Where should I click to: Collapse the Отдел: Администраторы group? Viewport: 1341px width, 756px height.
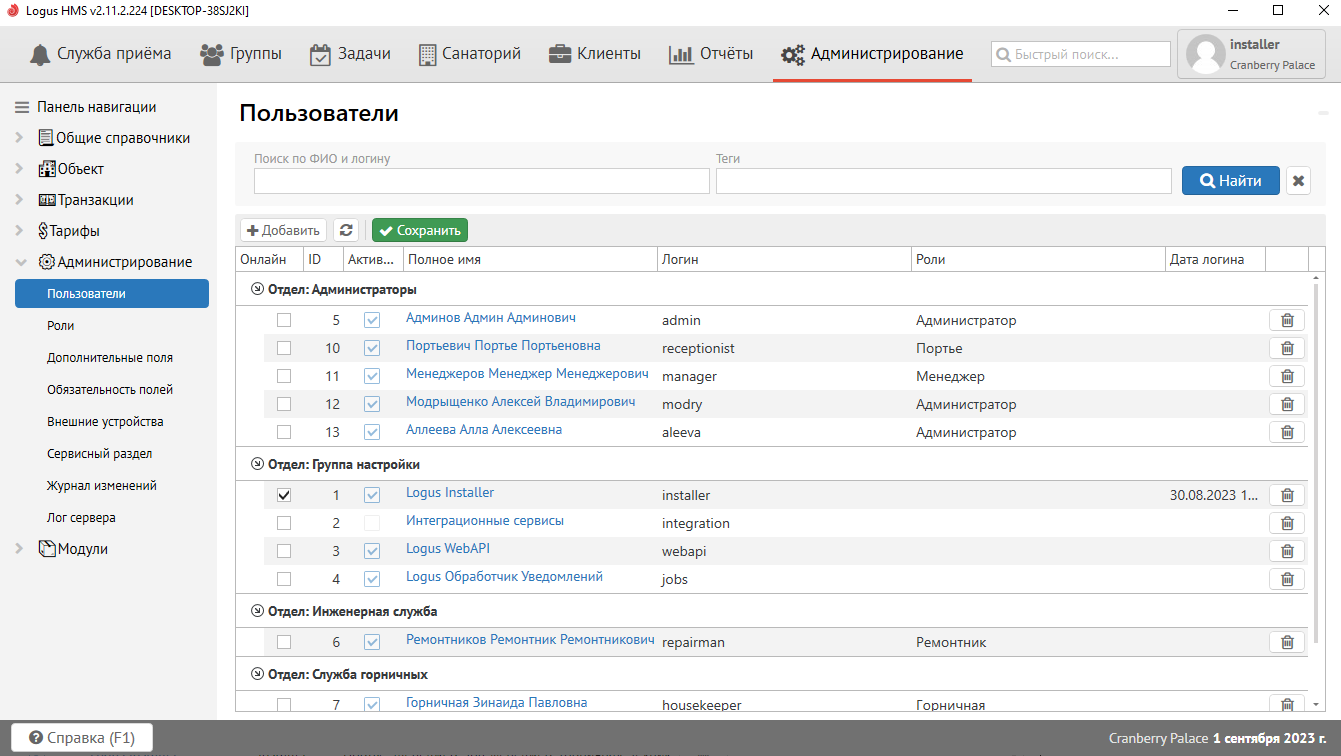pyautogui.click(x=257, y=289)
